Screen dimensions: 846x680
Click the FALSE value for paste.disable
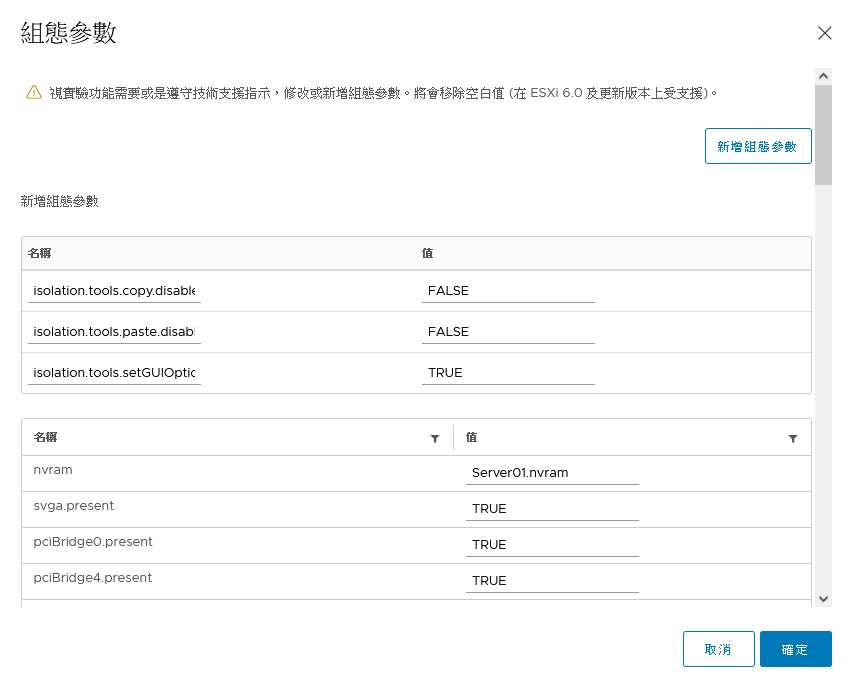point(508,332)
